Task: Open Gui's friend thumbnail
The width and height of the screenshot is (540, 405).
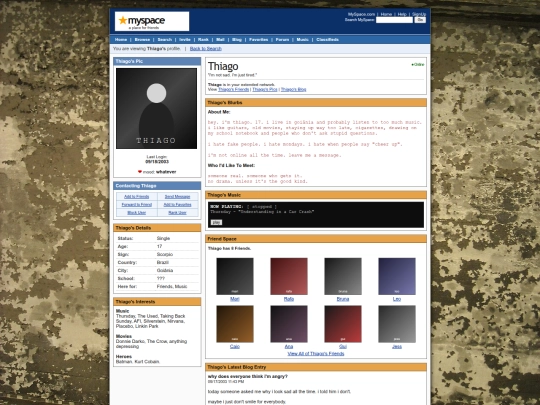Action: [x=343, y=324]
